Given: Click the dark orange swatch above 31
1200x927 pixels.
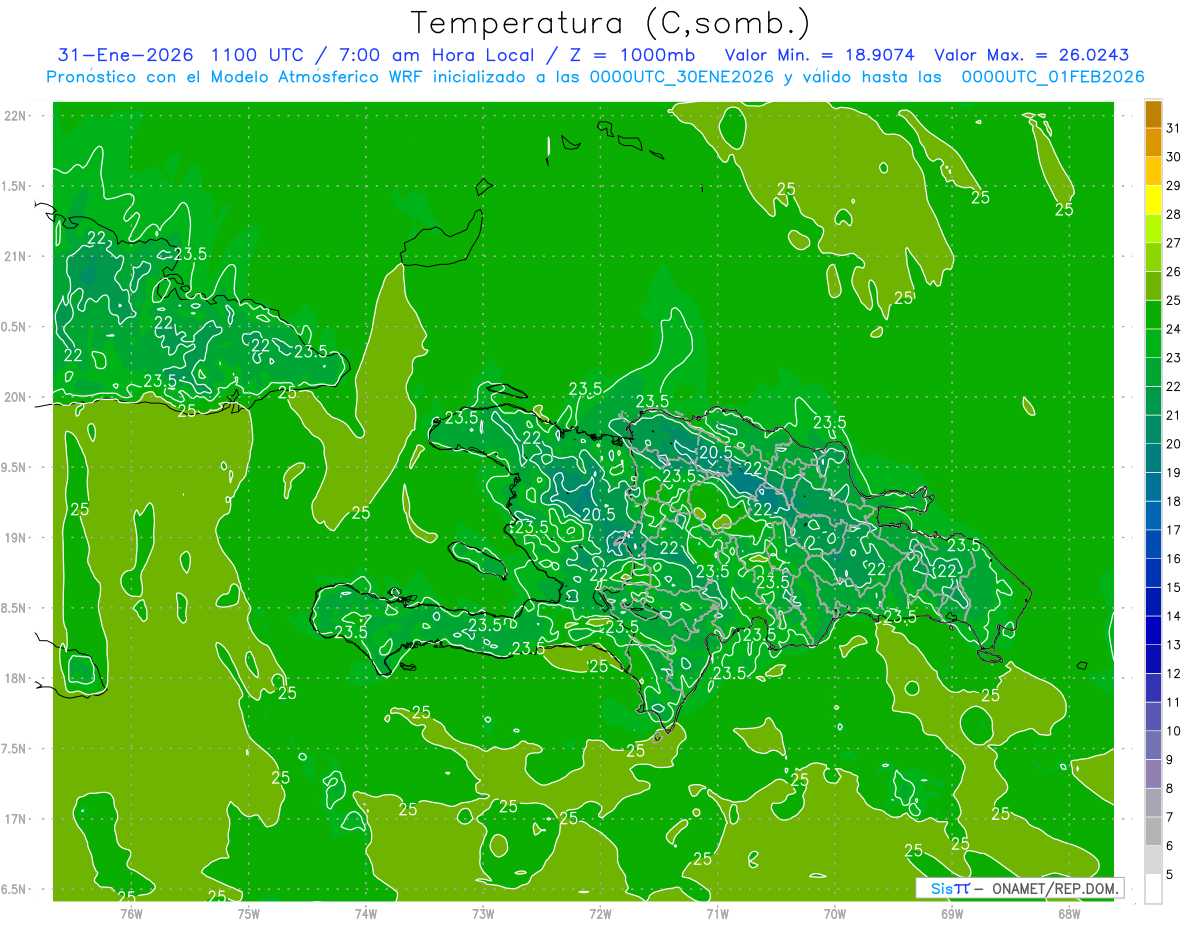Looking at the screenshot, I should tap(1153, 116).
